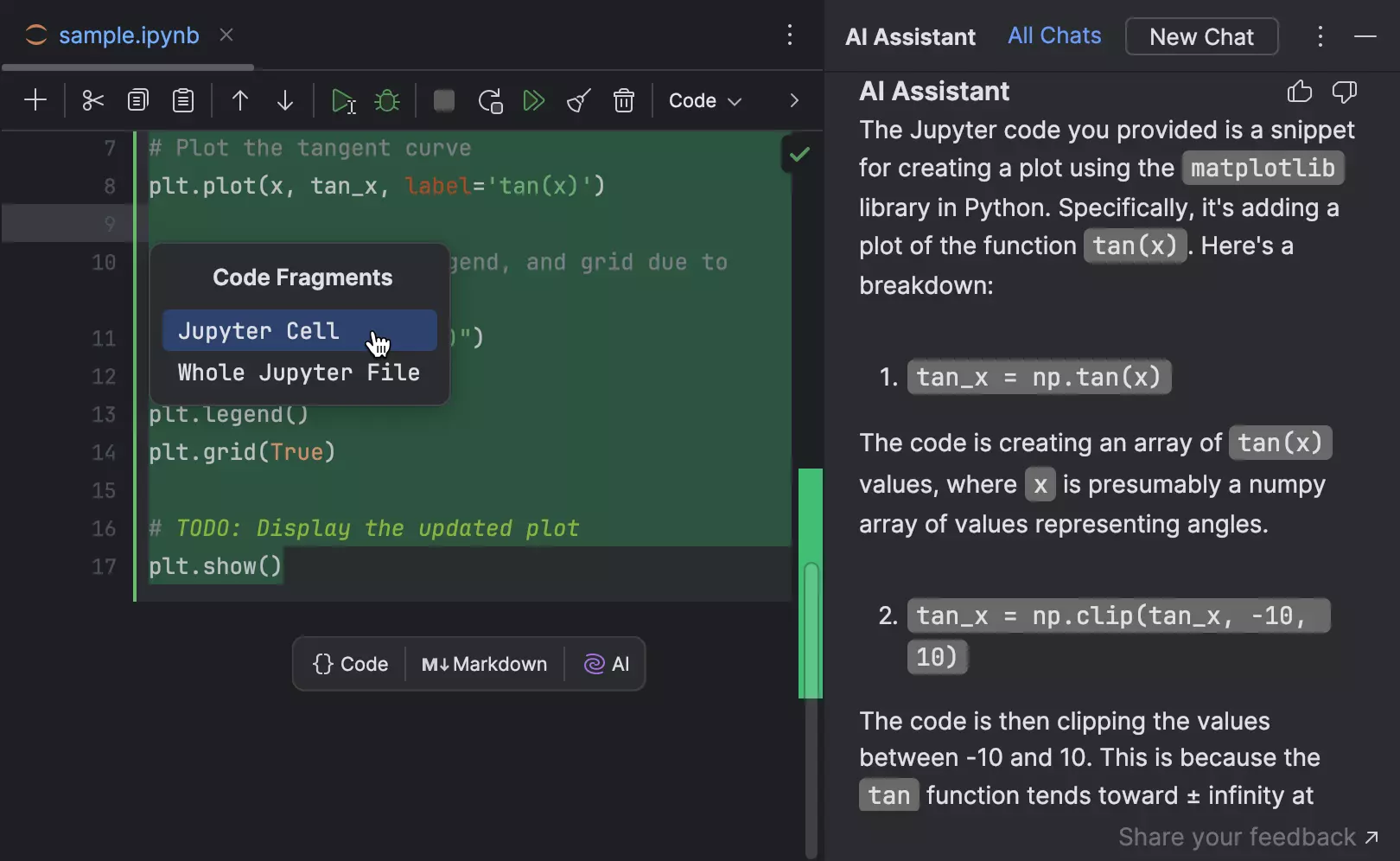1400x861 pixels.
Task: Expand toolbar overflow chevron
Action: pos(794,100)
